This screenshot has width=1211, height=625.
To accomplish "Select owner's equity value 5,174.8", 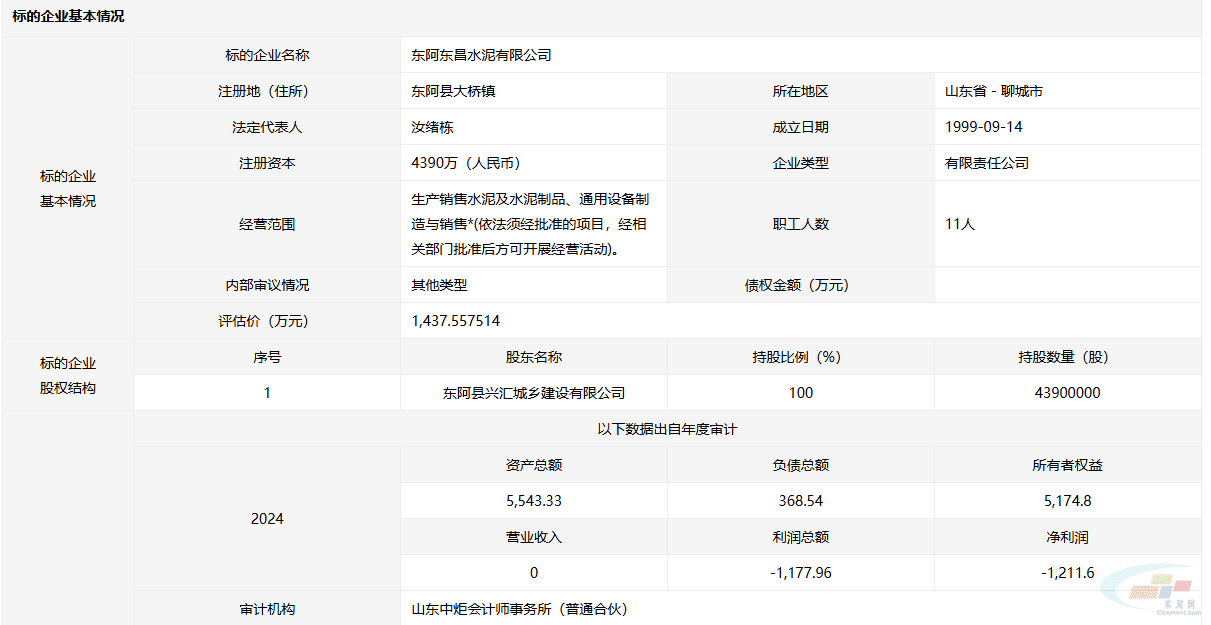I will pyautogui.click(x=1068, y=501).
